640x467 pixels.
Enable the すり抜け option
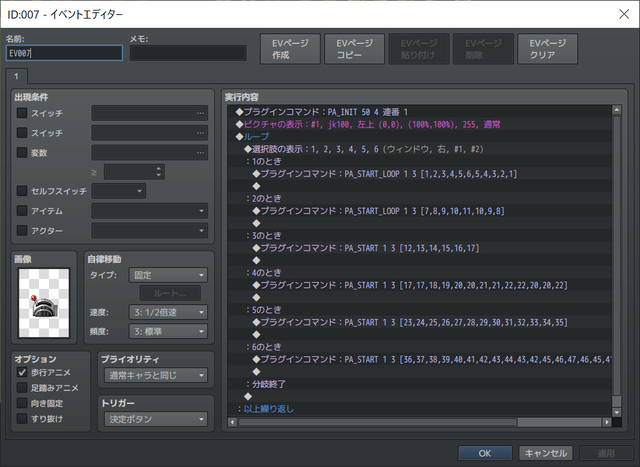tap(22, 418)
